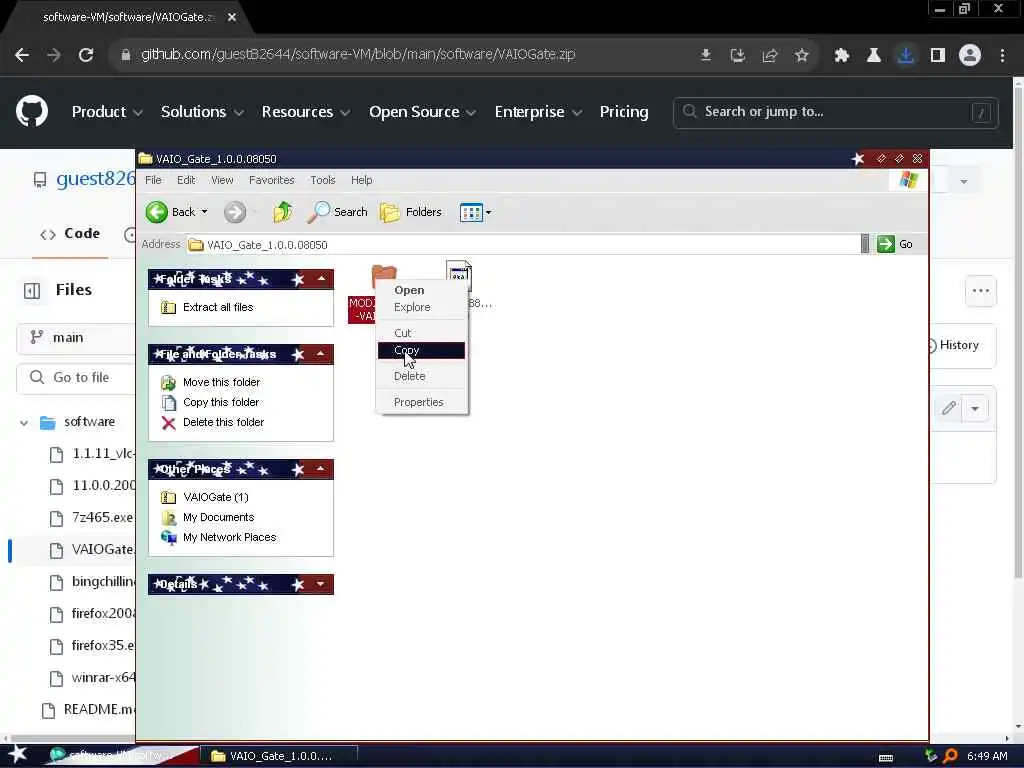
Task: Select the settings file icon beside the folder
Action: click(x=458, y=275)
